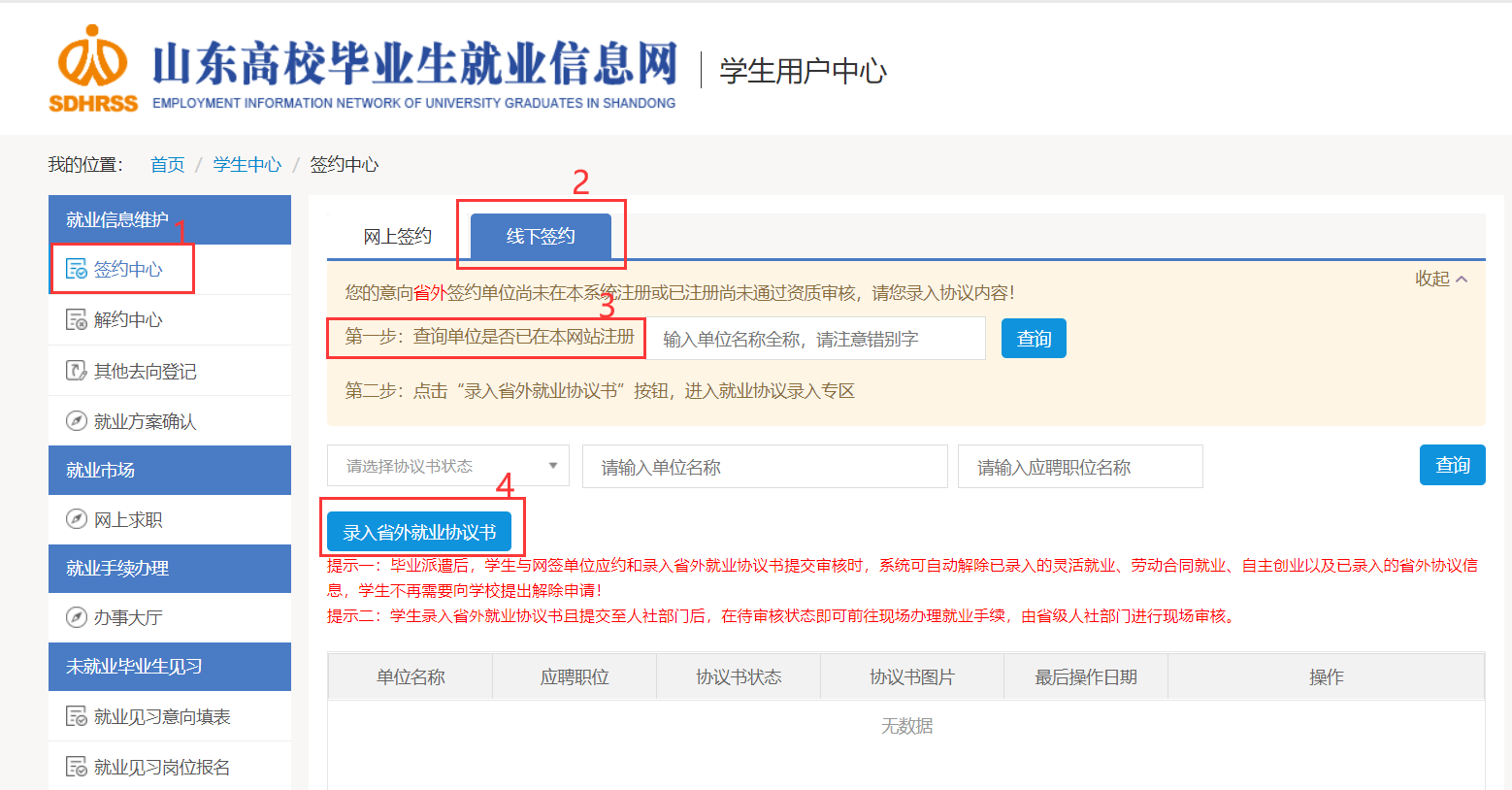1512x790 pixels.
Task: Click the SDHRSS site logo
Action: click(93, 68)
